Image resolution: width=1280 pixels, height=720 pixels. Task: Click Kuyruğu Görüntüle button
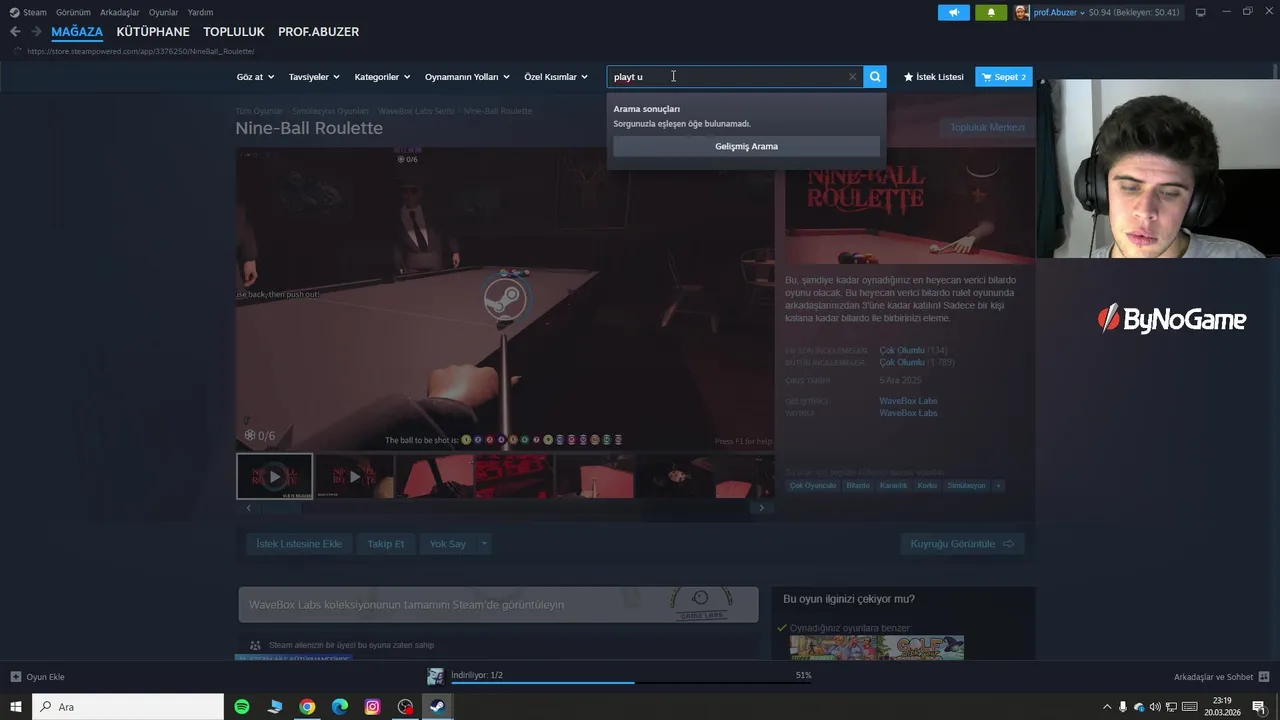pos(962,544)
